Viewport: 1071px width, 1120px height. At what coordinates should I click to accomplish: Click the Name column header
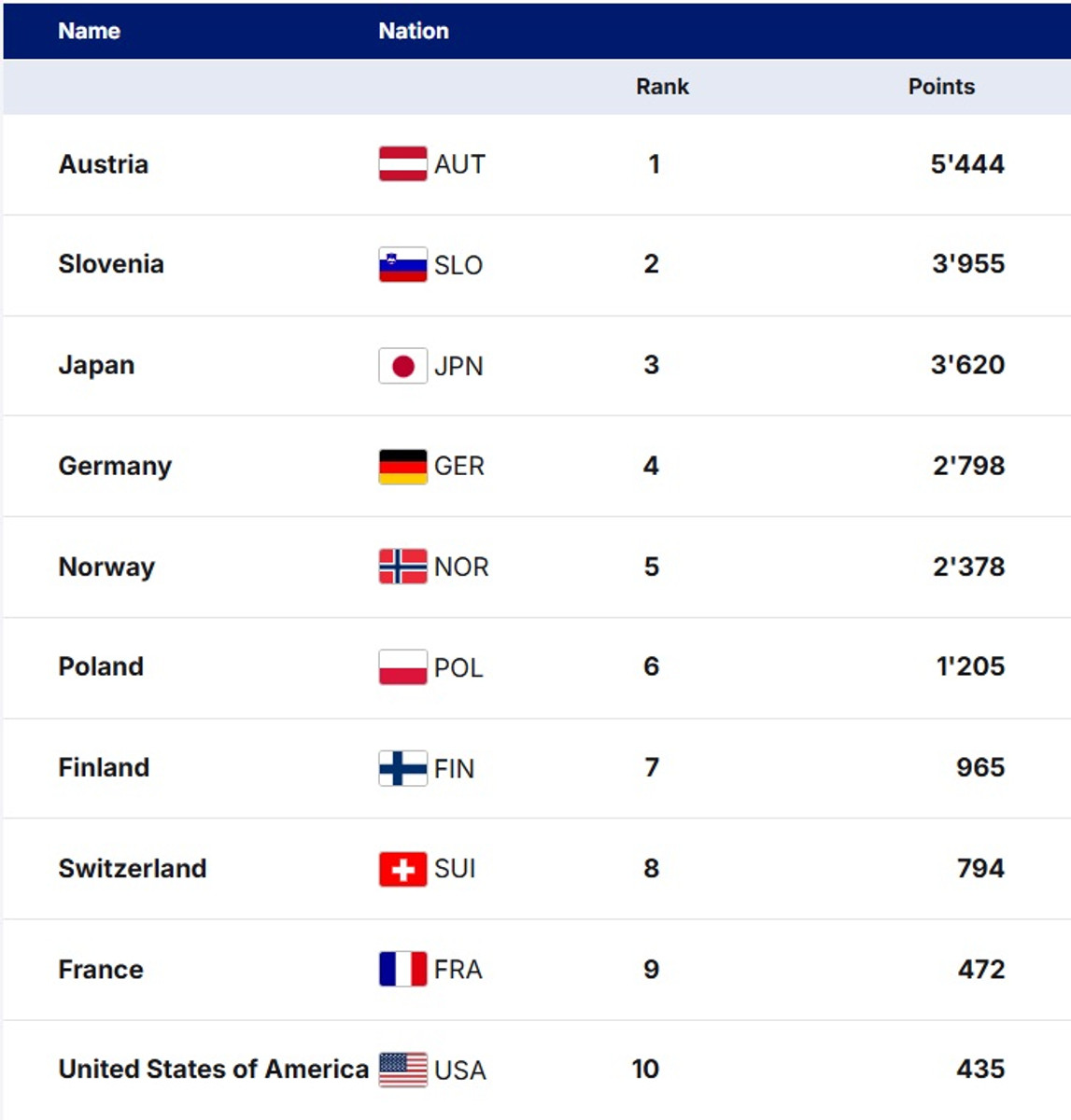[x=89, y=31]
